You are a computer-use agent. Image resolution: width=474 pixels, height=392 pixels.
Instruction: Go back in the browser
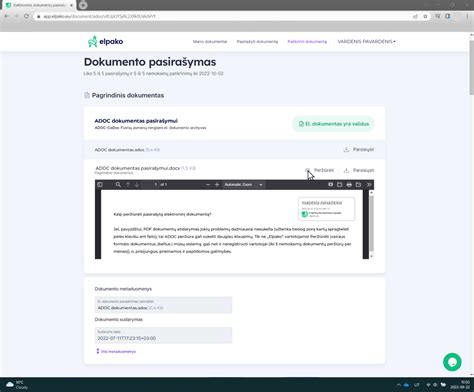click(7, 16)
